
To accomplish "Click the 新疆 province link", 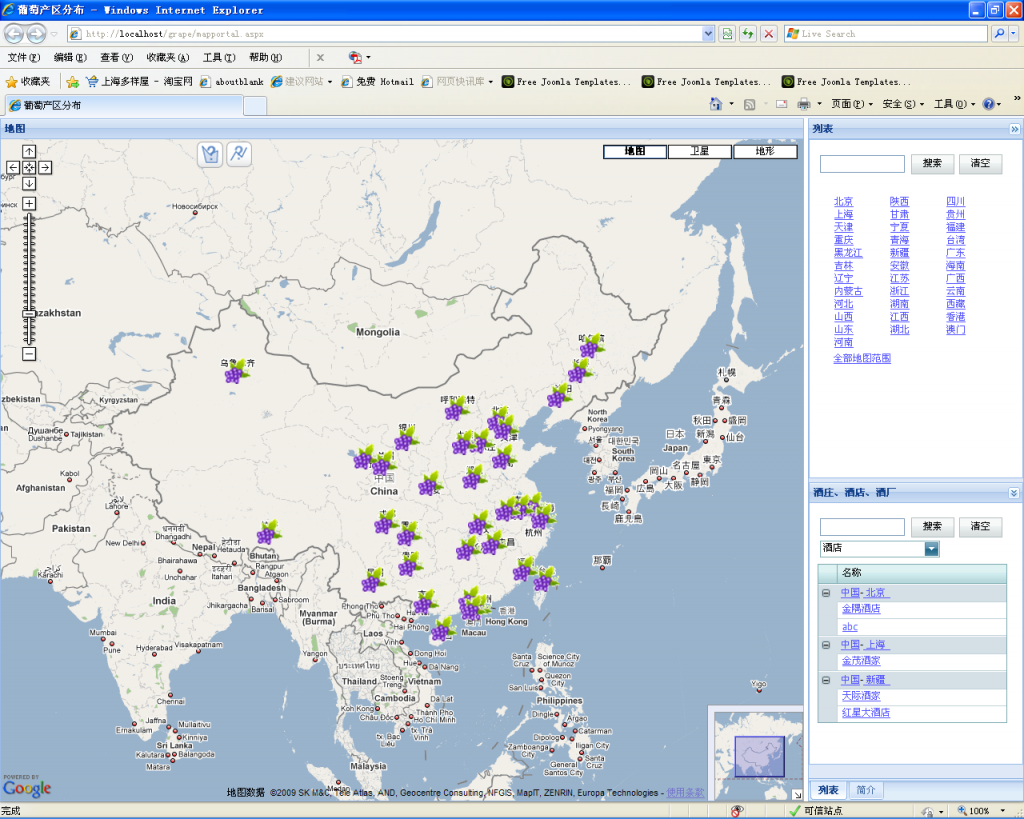I will click(x=899, y=253).
